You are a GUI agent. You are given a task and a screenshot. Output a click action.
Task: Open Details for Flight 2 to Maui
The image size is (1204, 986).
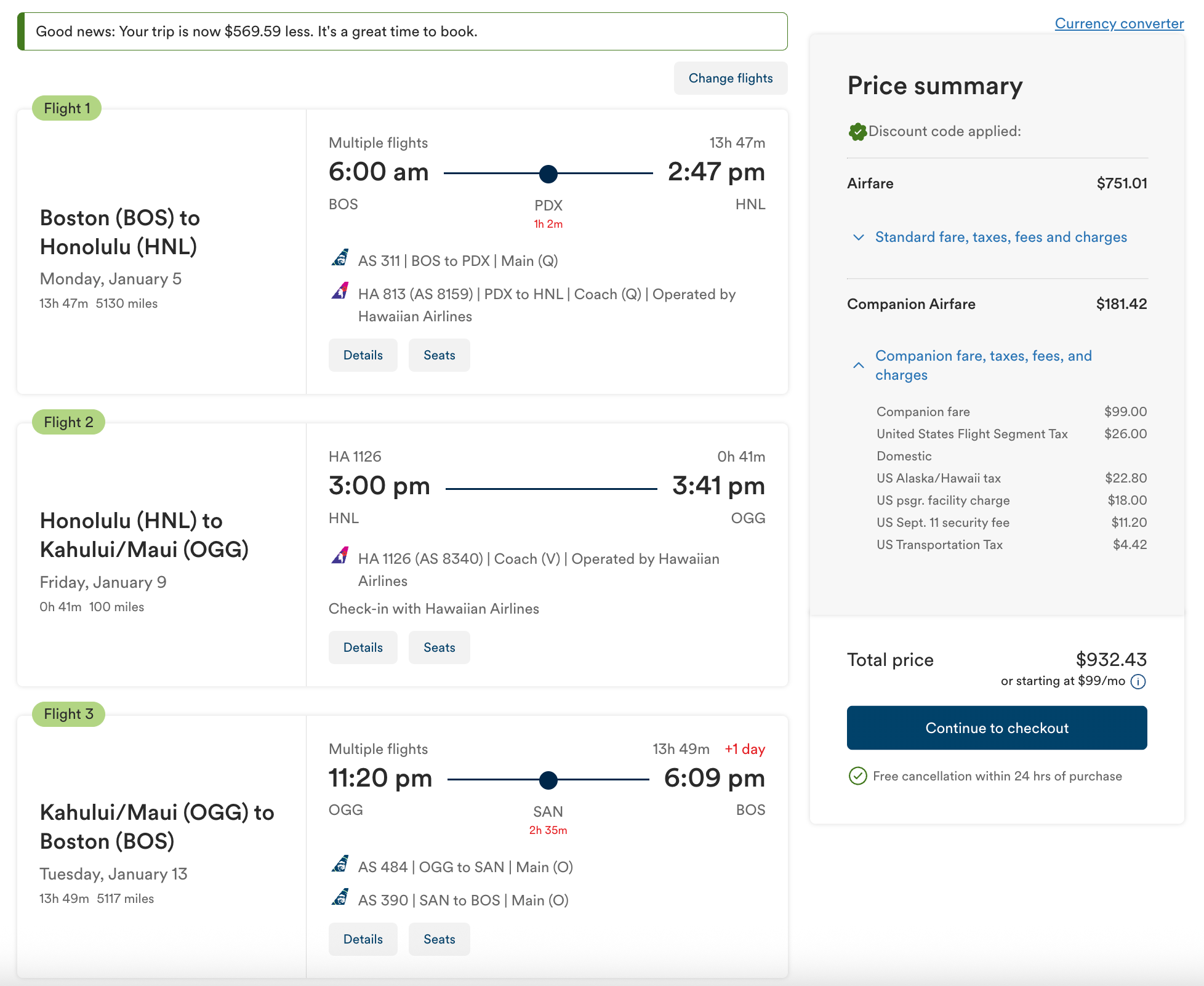coord(363,647)
